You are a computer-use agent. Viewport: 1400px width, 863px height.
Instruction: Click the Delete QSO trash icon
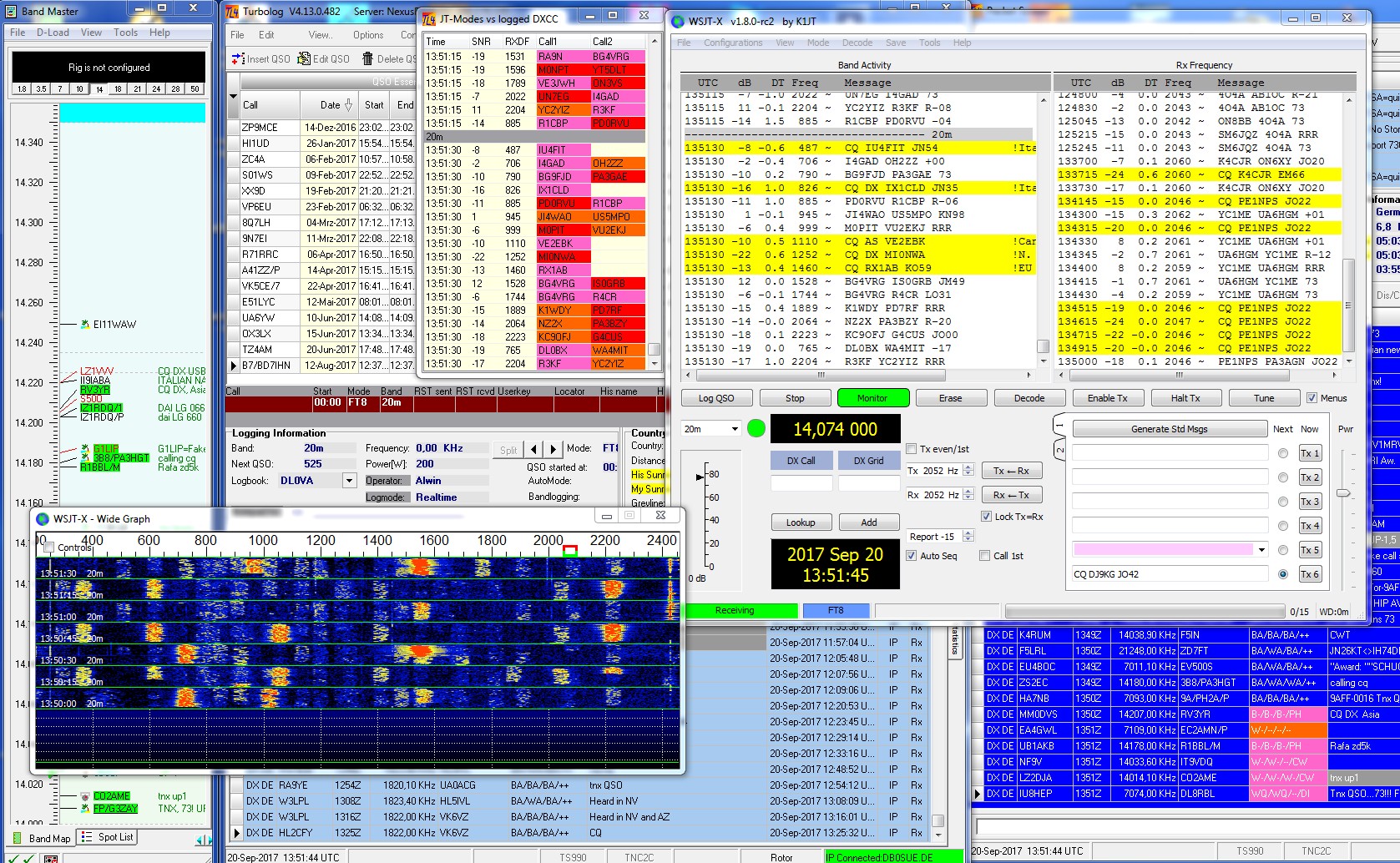367,59
